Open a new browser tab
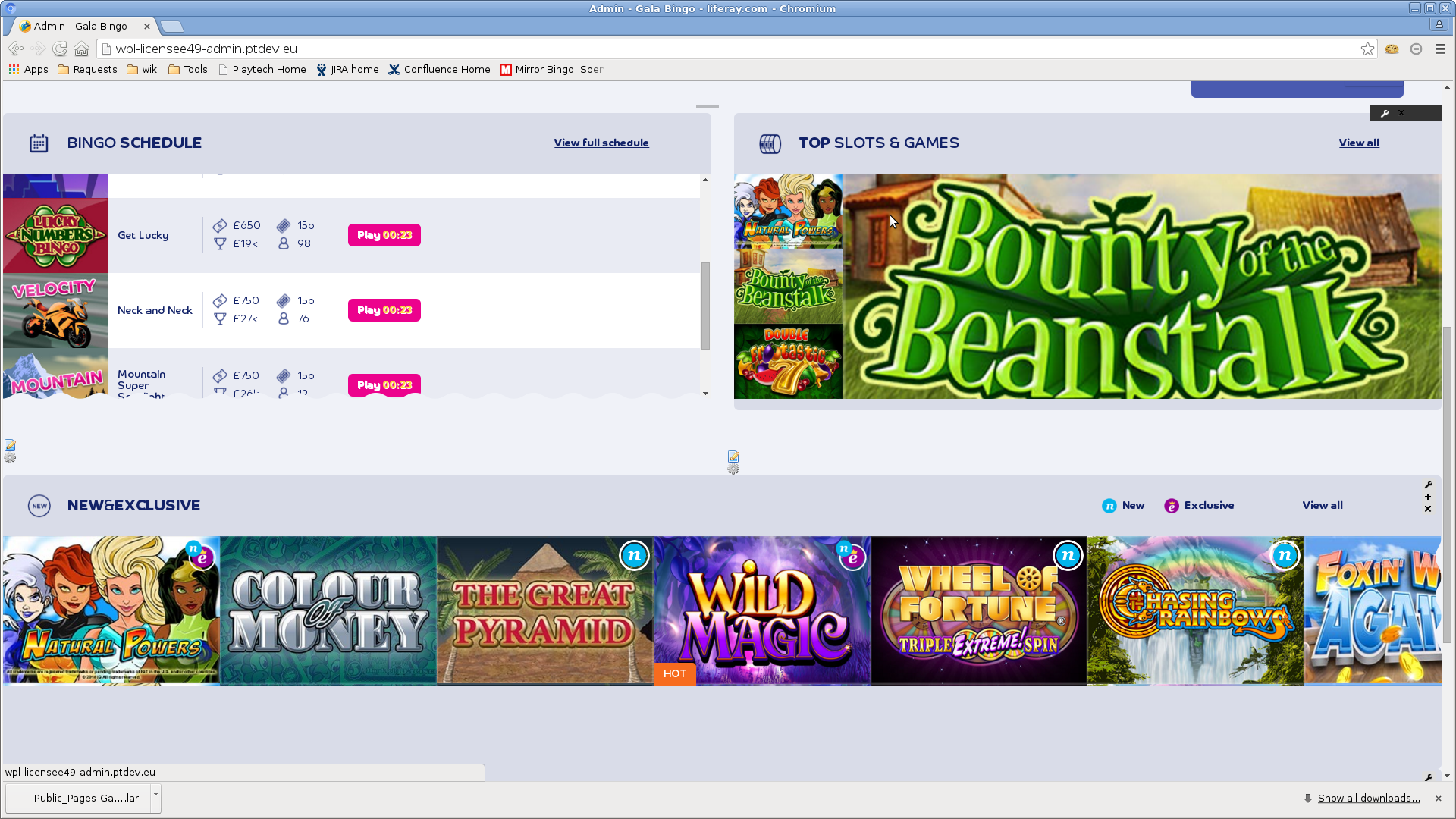Image resolution: width=1456 pixels, height=819 pixels. point(172,27)
